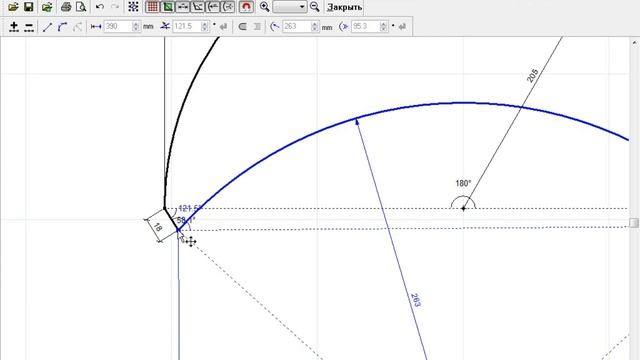Click the stepper beside the 95.3 field
Image resolution: width=640 pixels, height=360 pixels.
coord(384,27)
